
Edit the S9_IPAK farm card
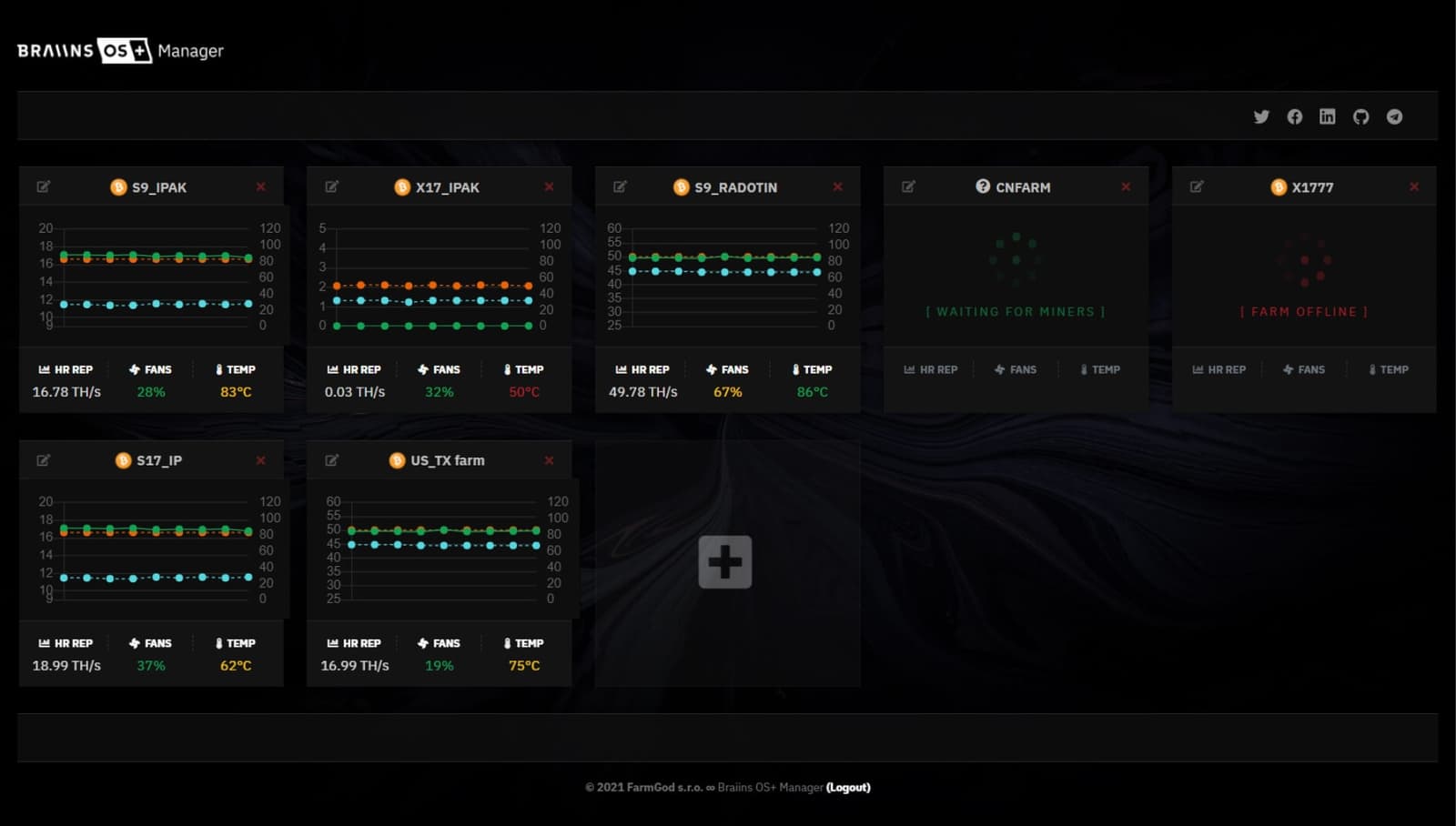pyautogui.click(x=43, y=186)
